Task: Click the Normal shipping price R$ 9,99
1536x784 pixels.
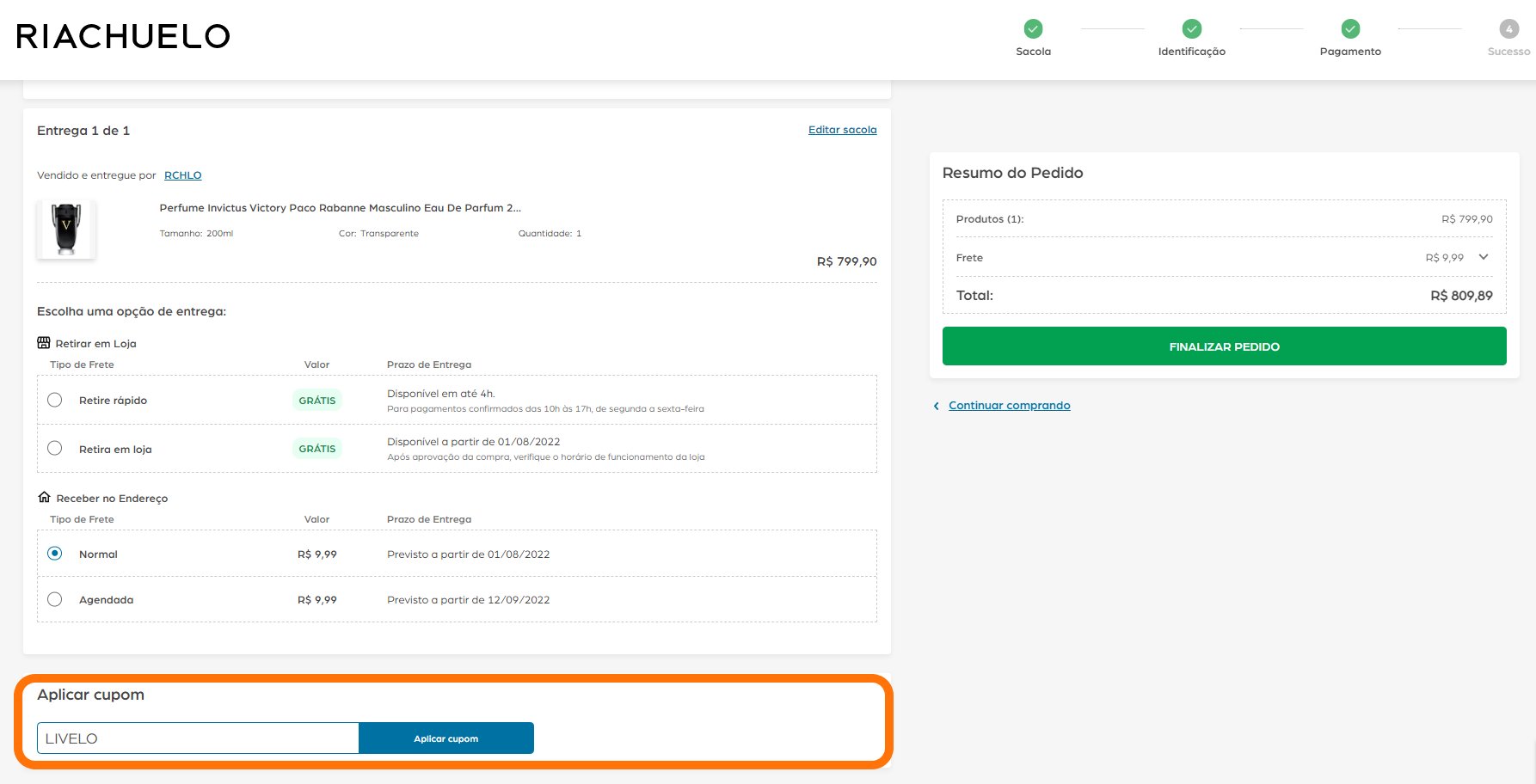Action: point(317,554)
